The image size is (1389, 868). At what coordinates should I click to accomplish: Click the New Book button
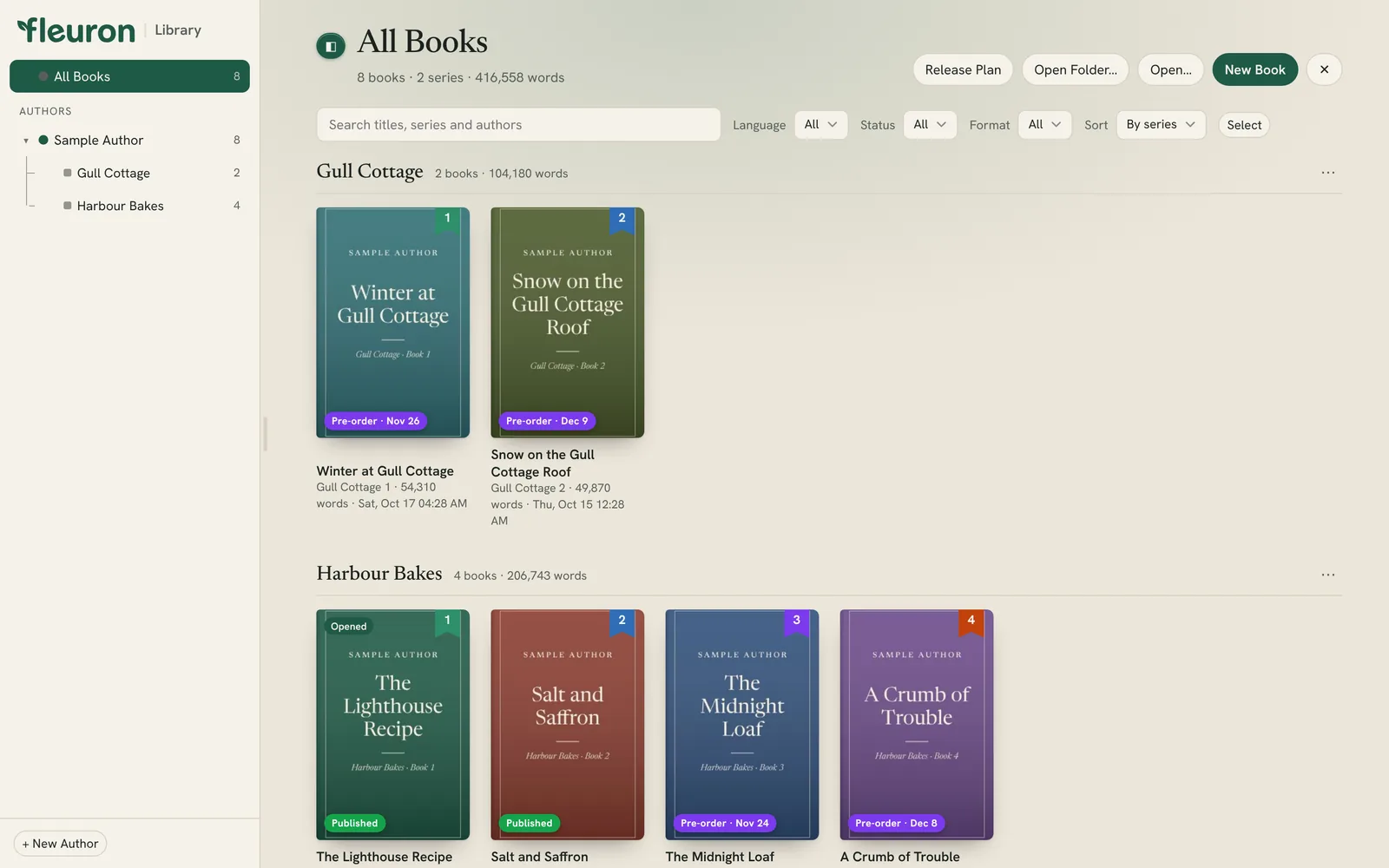coord(1254,69)
